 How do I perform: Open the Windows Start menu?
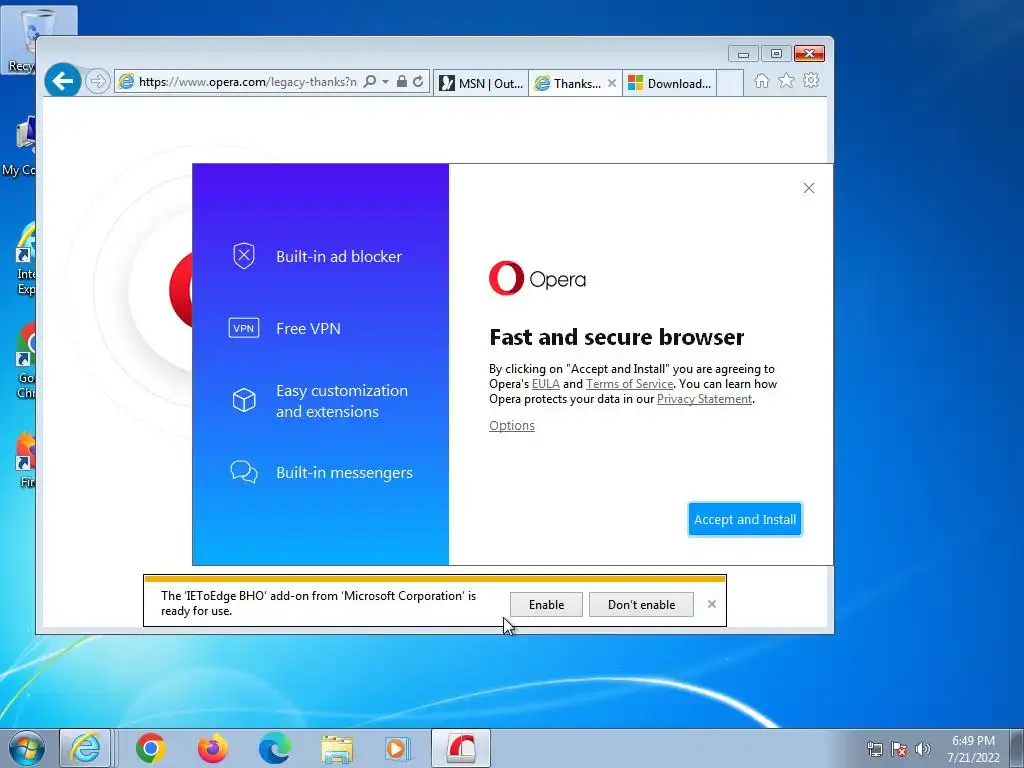tap(27, 748)
